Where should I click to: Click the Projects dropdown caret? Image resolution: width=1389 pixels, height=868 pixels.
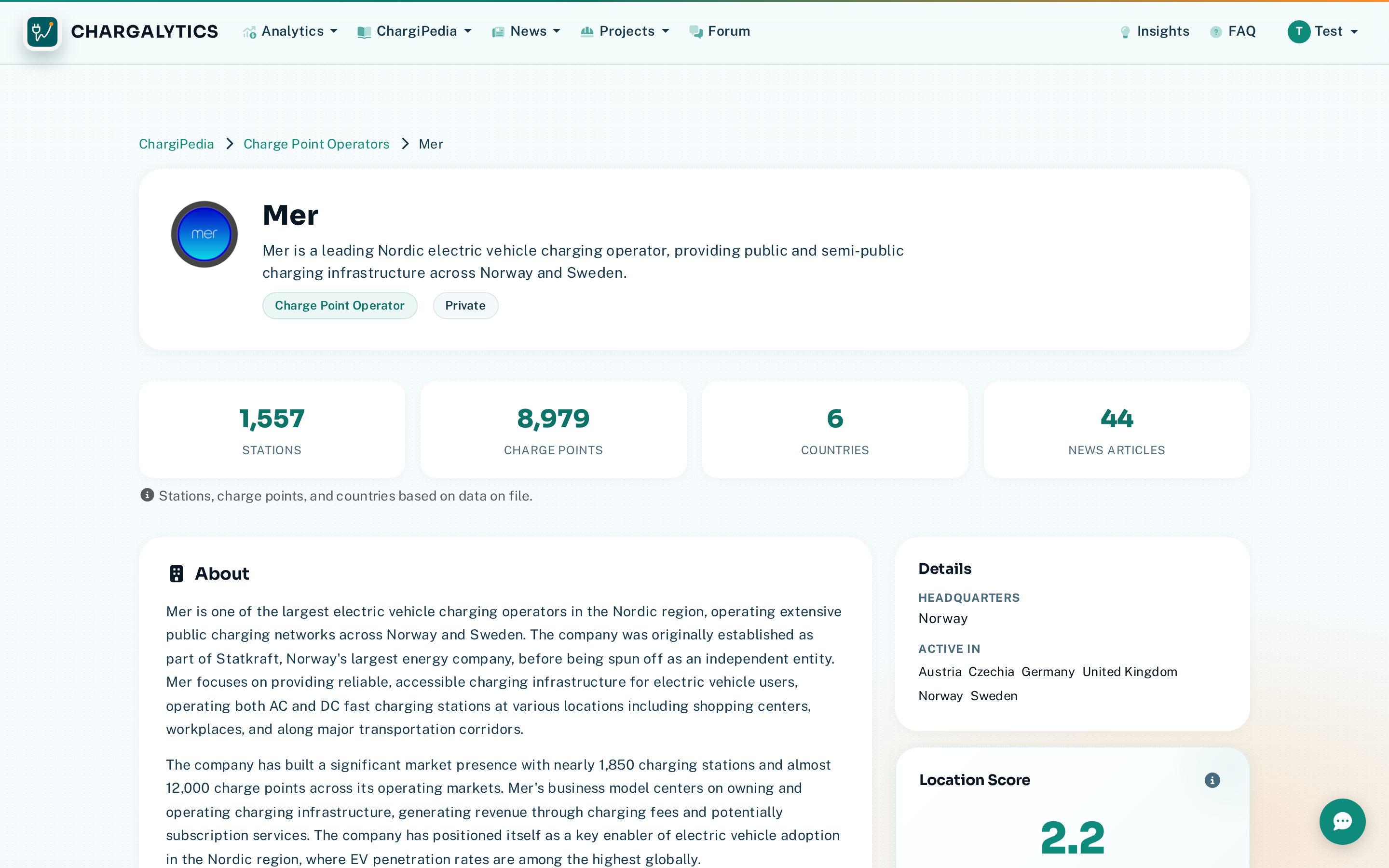click(666, 31)
